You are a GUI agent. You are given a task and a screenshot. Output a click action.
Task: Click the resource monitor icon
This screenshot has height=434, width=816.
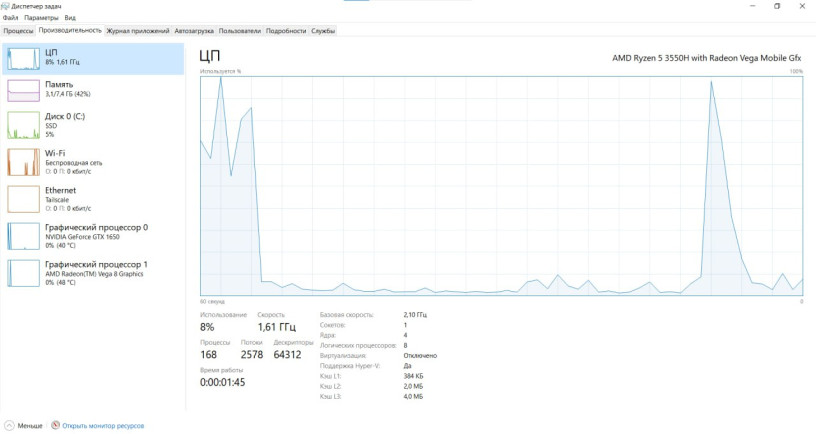pyautogui.click(x=56, y=426)
